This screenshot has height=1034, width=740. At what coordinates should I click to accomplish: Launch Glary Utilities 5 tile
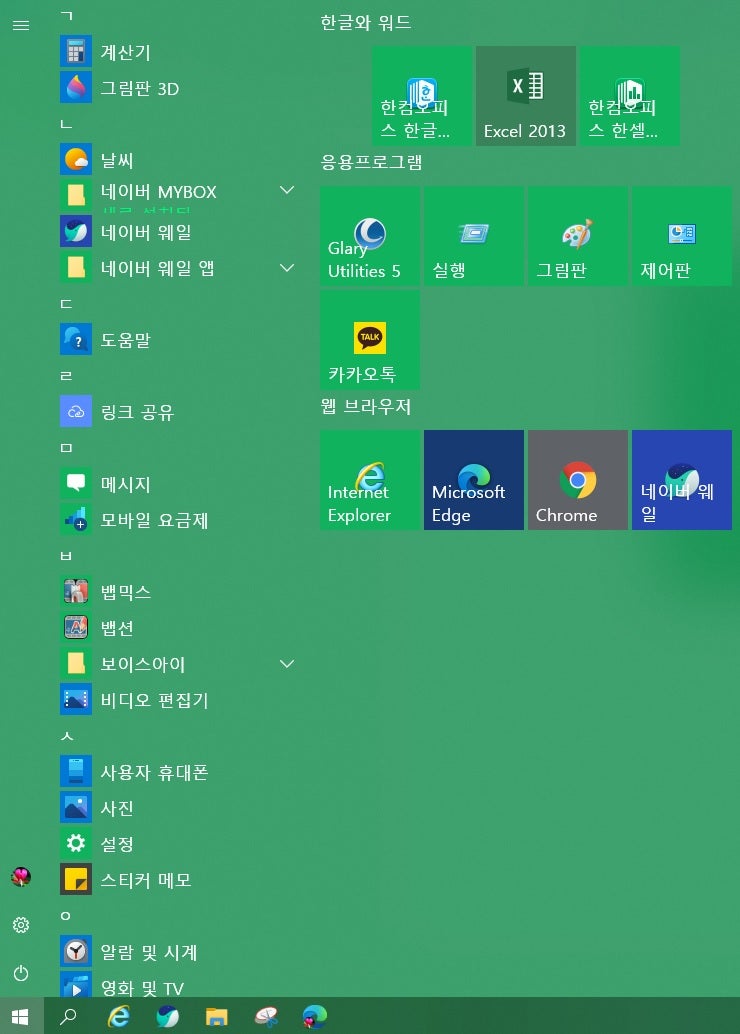point(370,236)
